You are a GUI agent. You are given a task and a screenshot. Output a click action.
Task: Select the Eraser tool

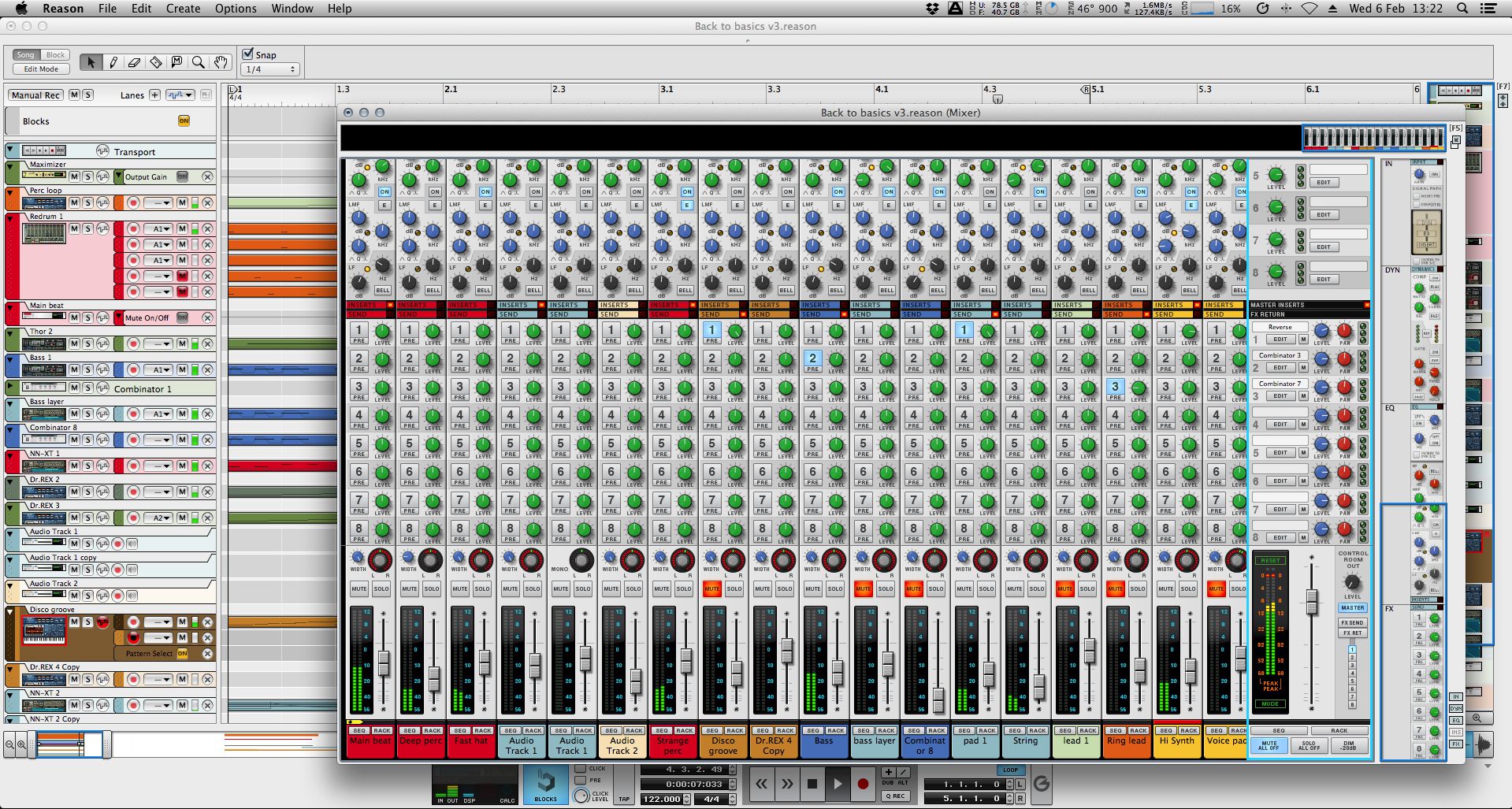point(134,61)
